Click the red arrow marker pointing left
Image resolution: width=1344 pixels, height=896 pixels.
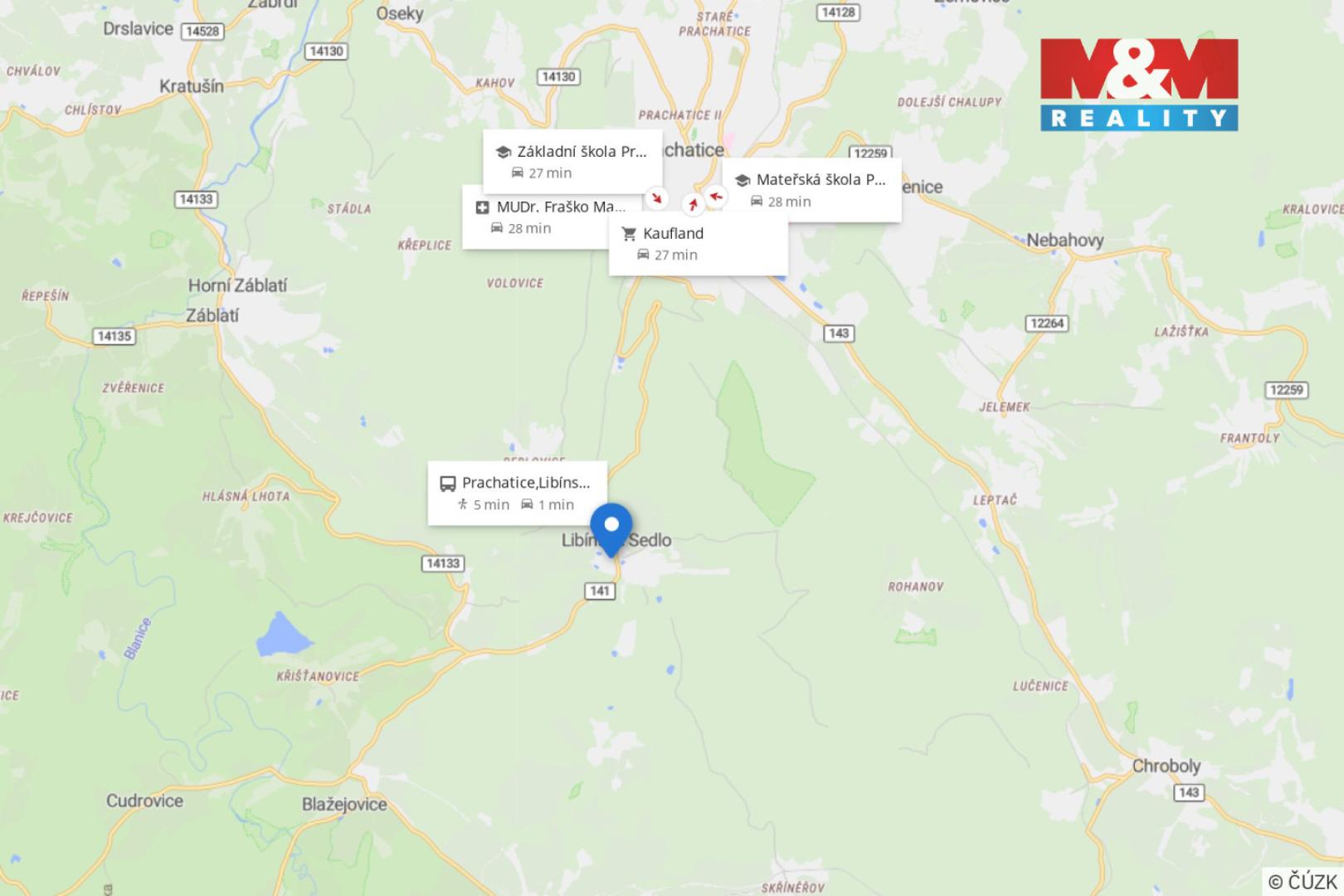(x=716, y=197)
